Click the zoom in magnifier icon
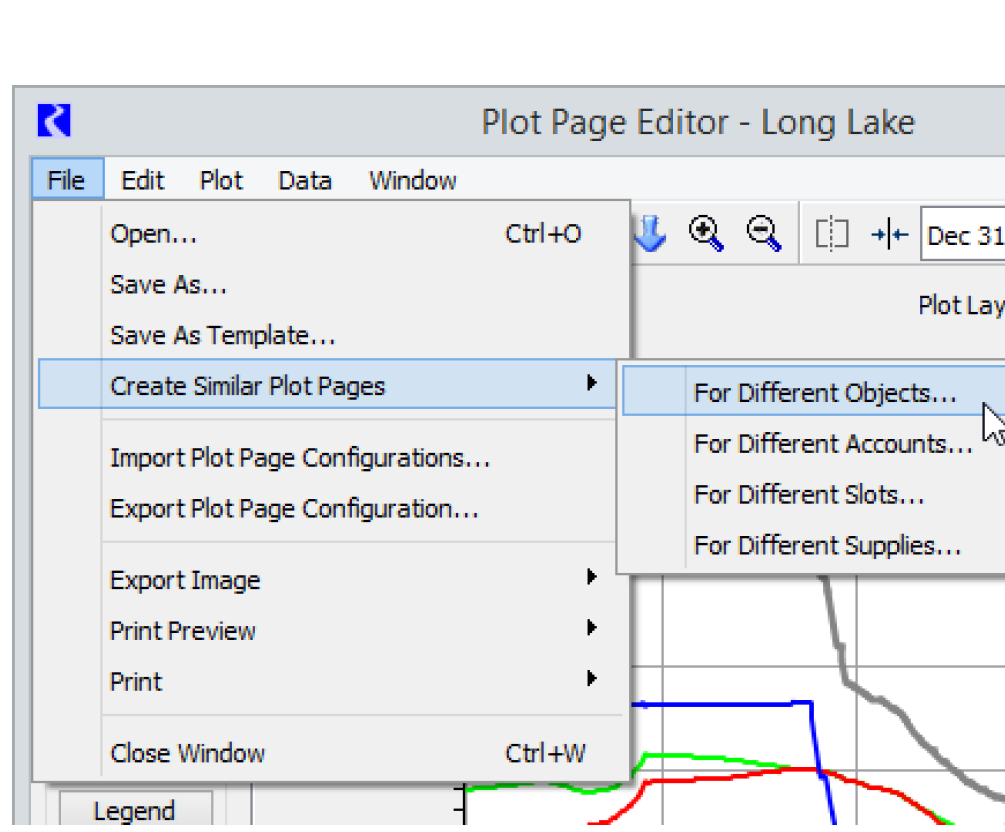 [x=706, y=234]
